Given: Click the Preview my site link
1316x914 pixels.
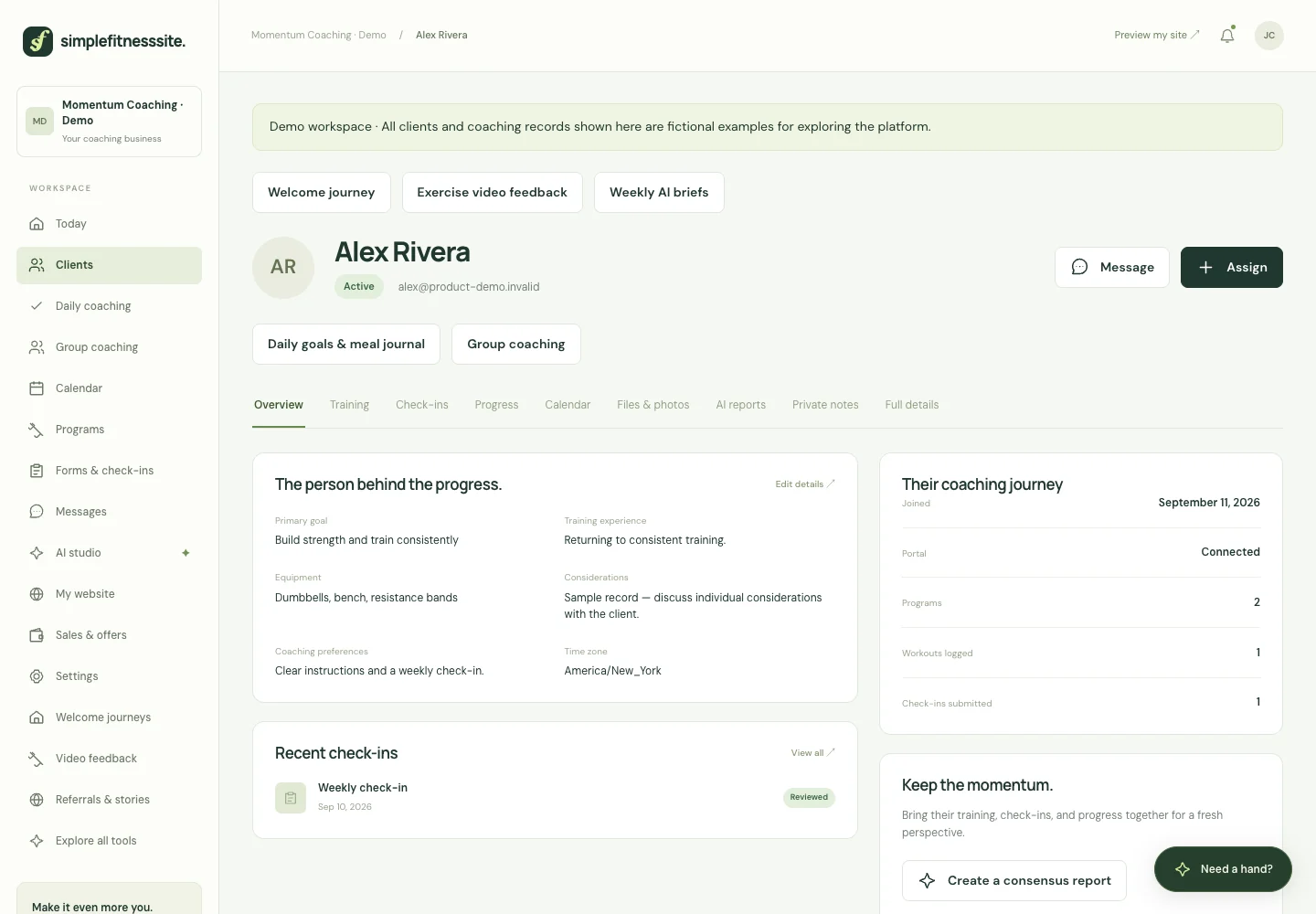Looking at the screenshot, I should (x=1157, y=36).
